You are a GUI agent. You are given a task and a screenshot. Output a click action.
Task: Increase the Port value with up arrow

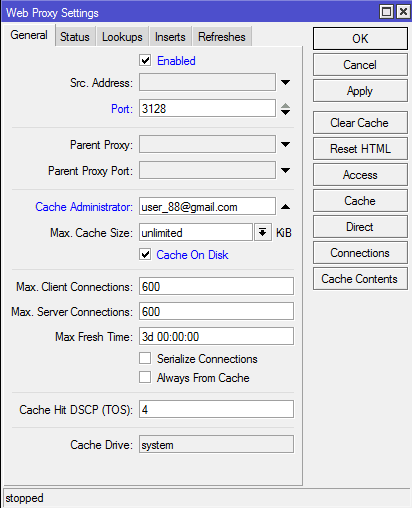pyautogui.click(x=285, y=106)
